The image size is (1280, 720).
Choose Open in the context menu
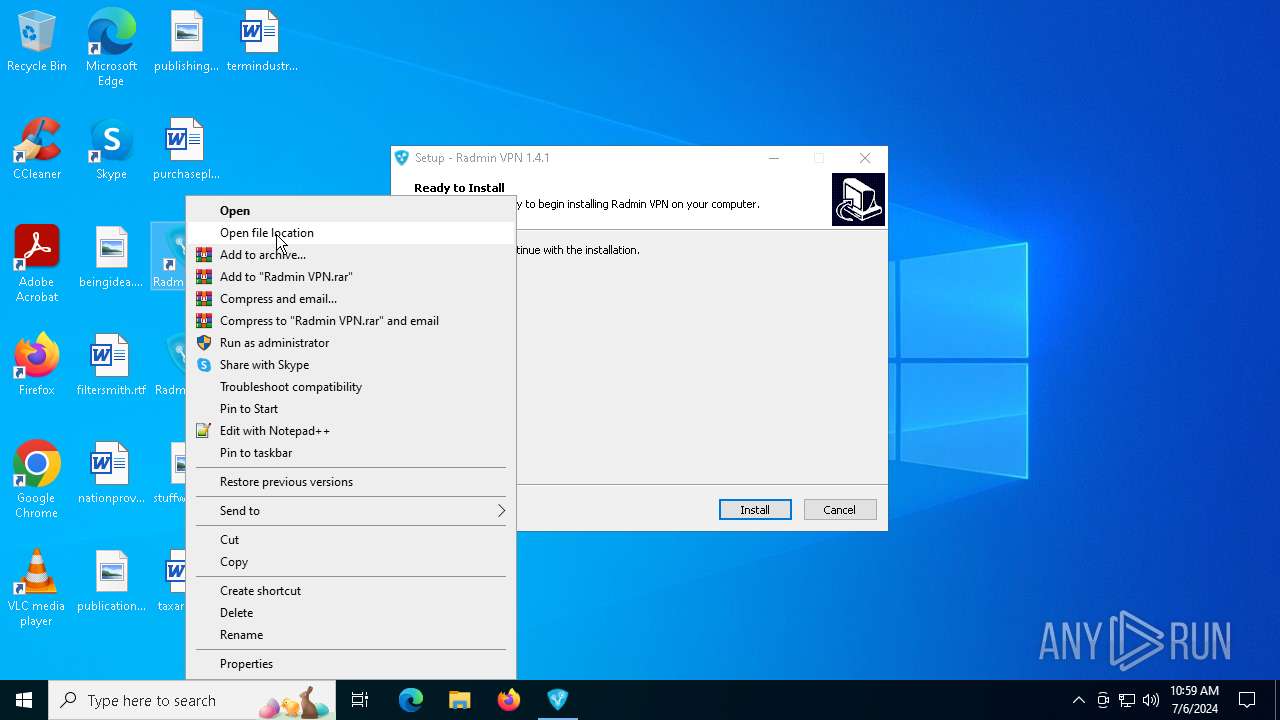(x=351, y=211)
